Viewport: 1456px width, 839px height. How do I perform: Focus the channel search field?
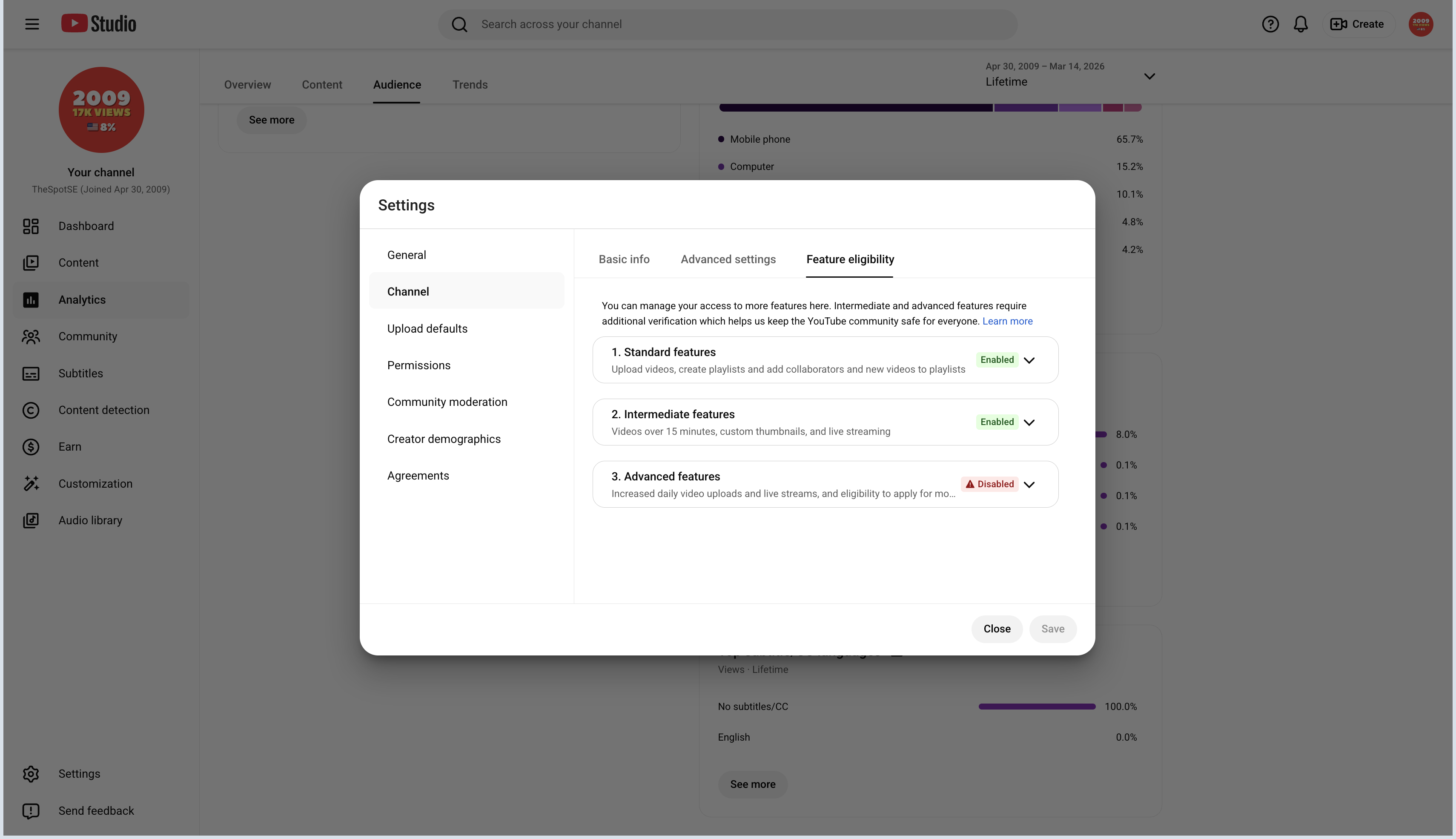[728, 24]
